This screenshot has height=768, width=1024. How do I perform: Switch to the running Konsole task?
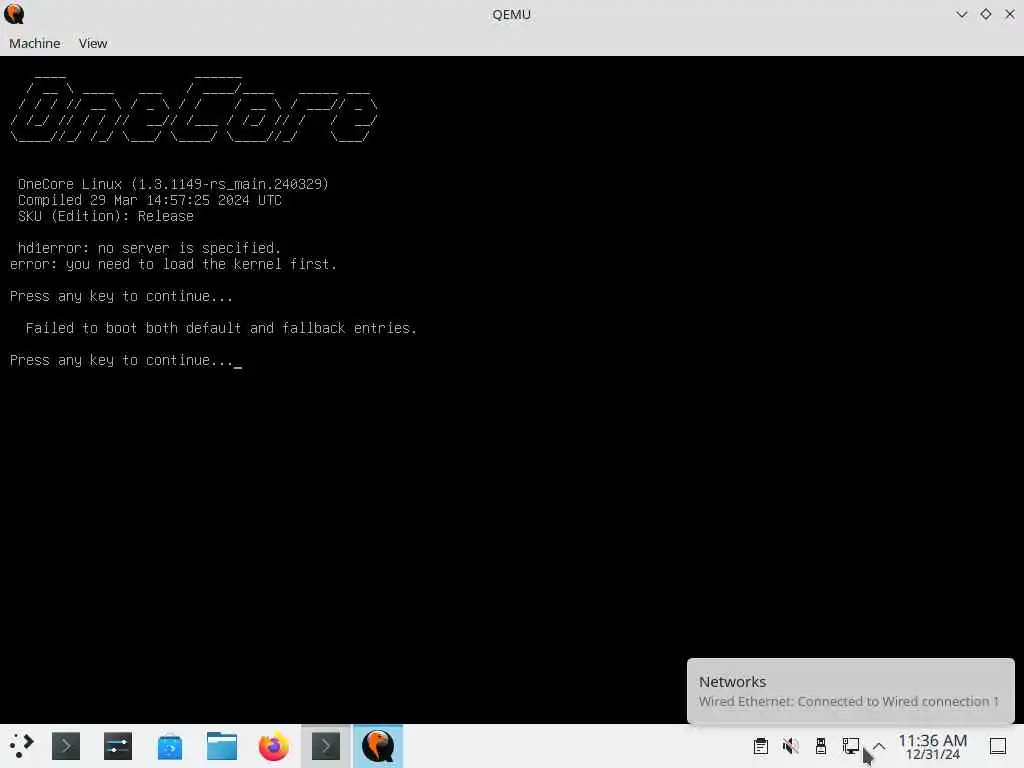[x=326, y=746]
